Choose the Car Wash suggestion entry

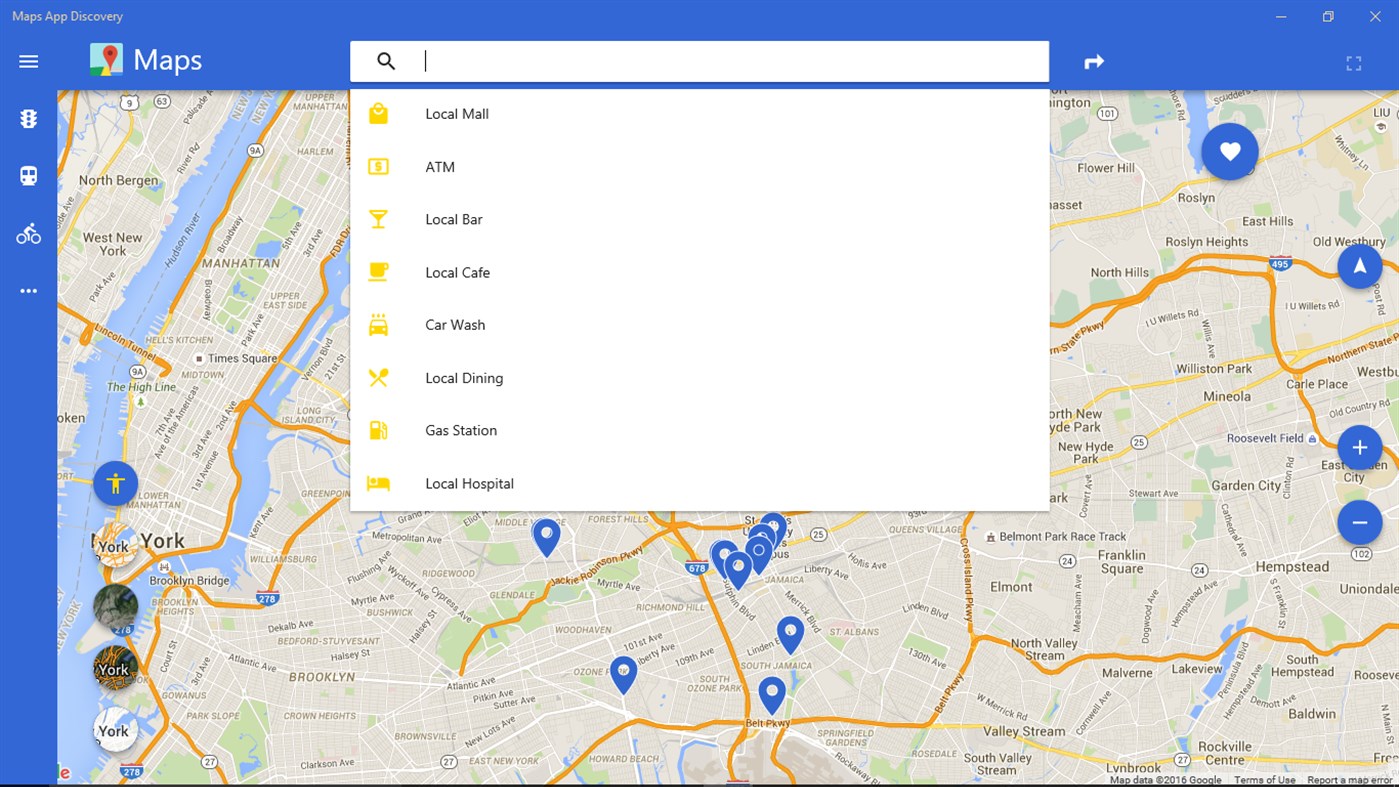click(x=455, y=324)
